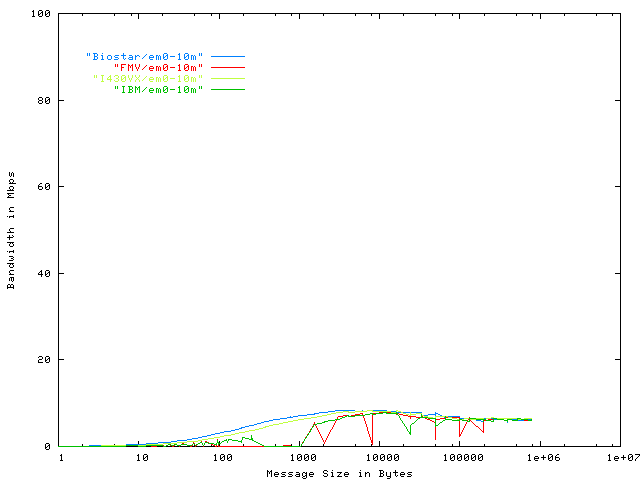Click the x-axis label 1
The width and height of the screenshot is (640, 480).
point(61,458)
